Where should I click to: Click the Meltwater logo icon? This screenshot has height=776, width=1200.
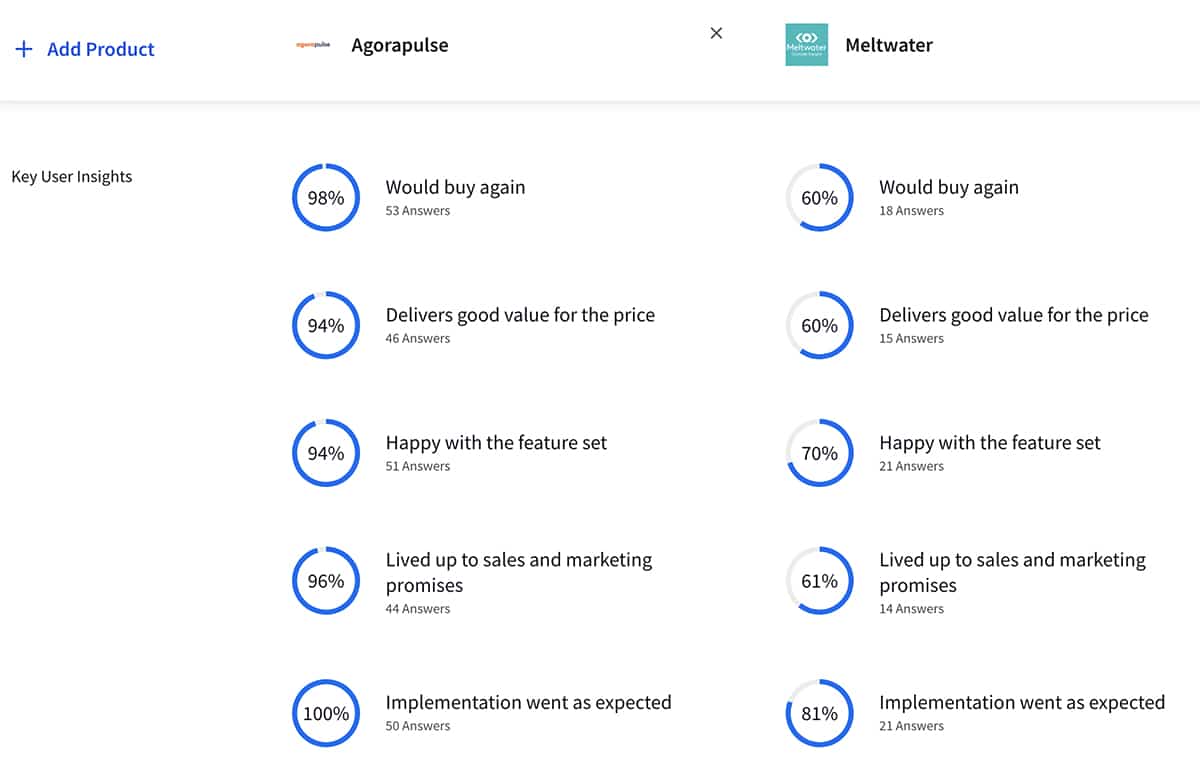(x=806, y=45)
